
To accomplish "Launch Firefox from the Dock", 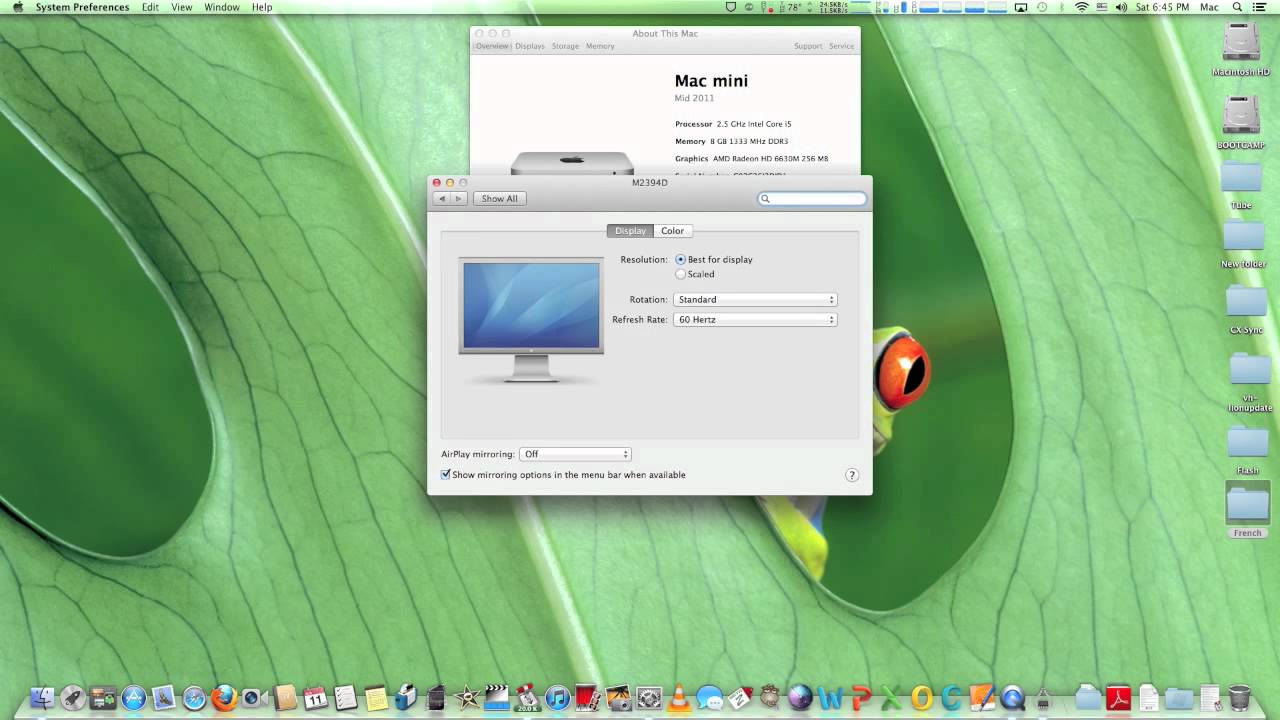I will [224, 697].
